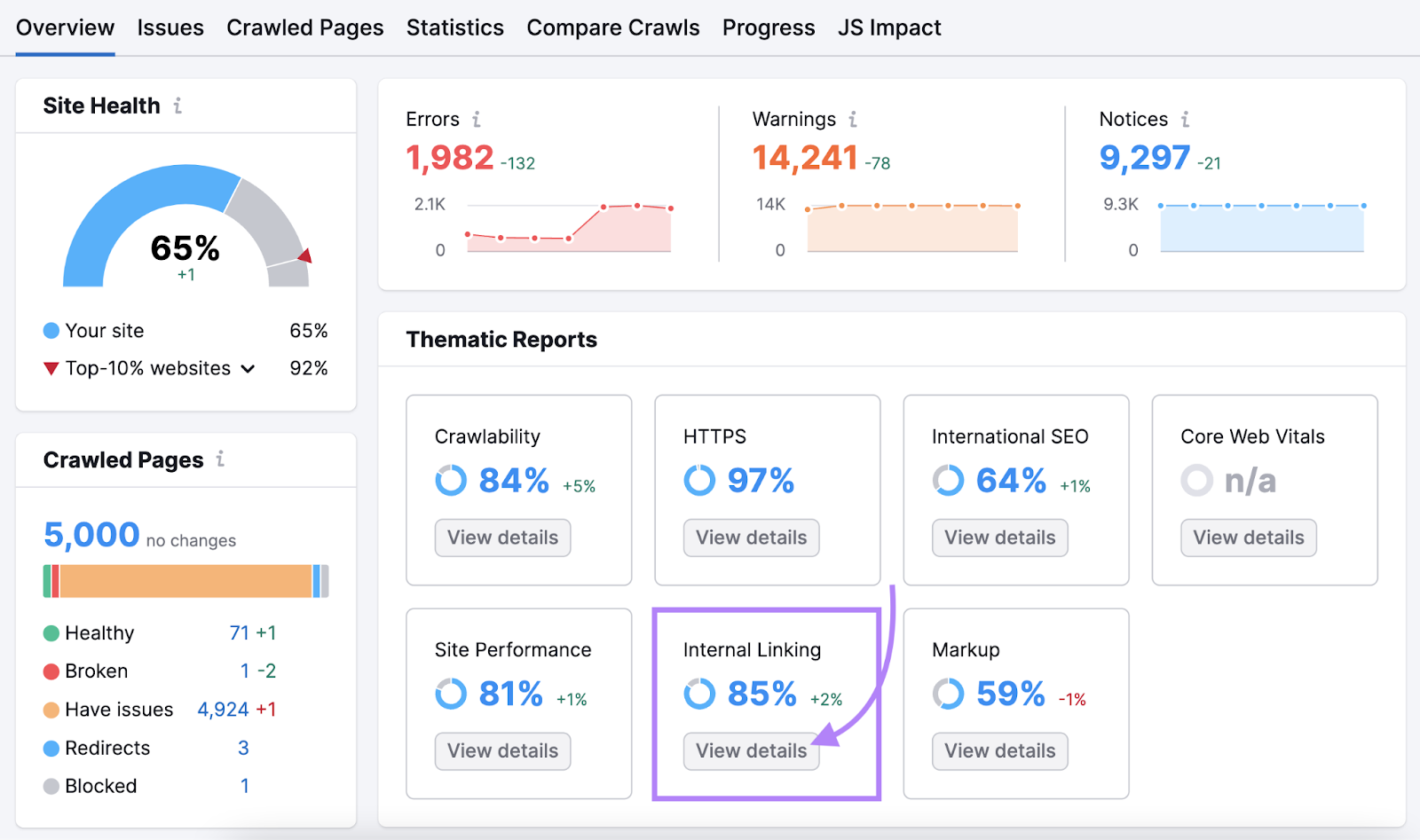Viewport: 1420px width, 840px height.
Task: Click the green Healthy legend dot
Action: [51, 632]
